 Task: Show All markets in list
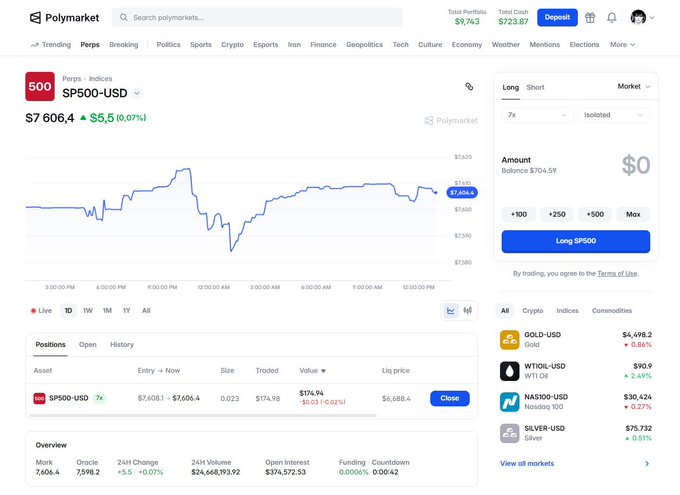tap(505, 311)
